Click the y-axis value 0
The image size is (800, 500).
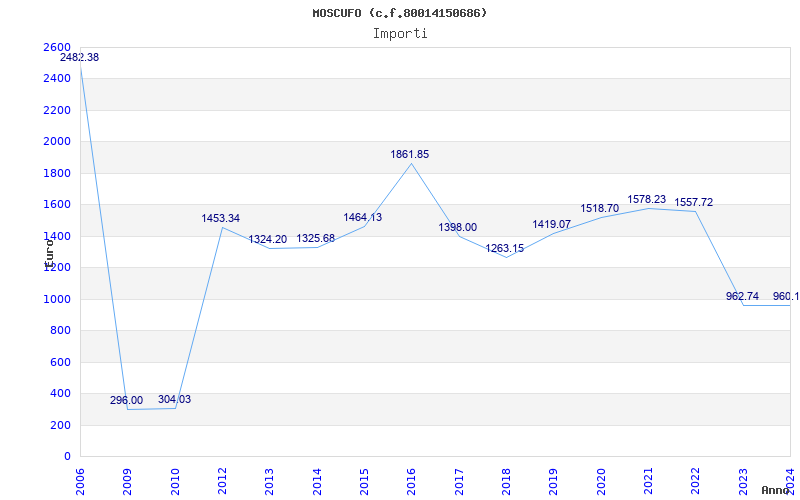pos(67,457)
